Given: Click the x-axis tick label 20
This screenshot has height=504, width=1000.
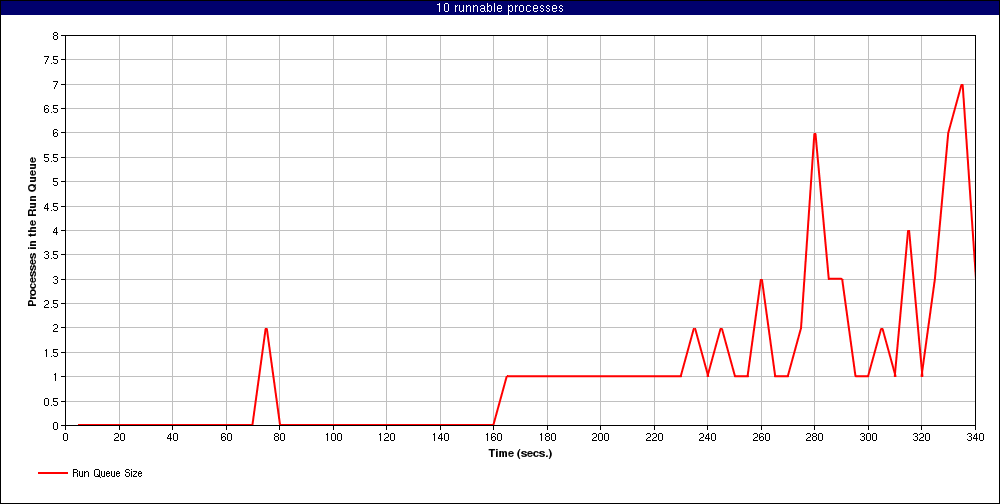Looking at the screenshot, I should 119,437.
